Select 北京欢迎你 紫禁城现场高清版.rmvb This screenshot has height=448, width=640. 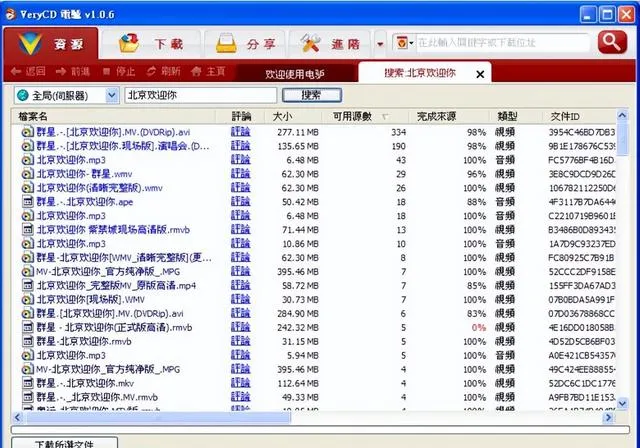113,230
